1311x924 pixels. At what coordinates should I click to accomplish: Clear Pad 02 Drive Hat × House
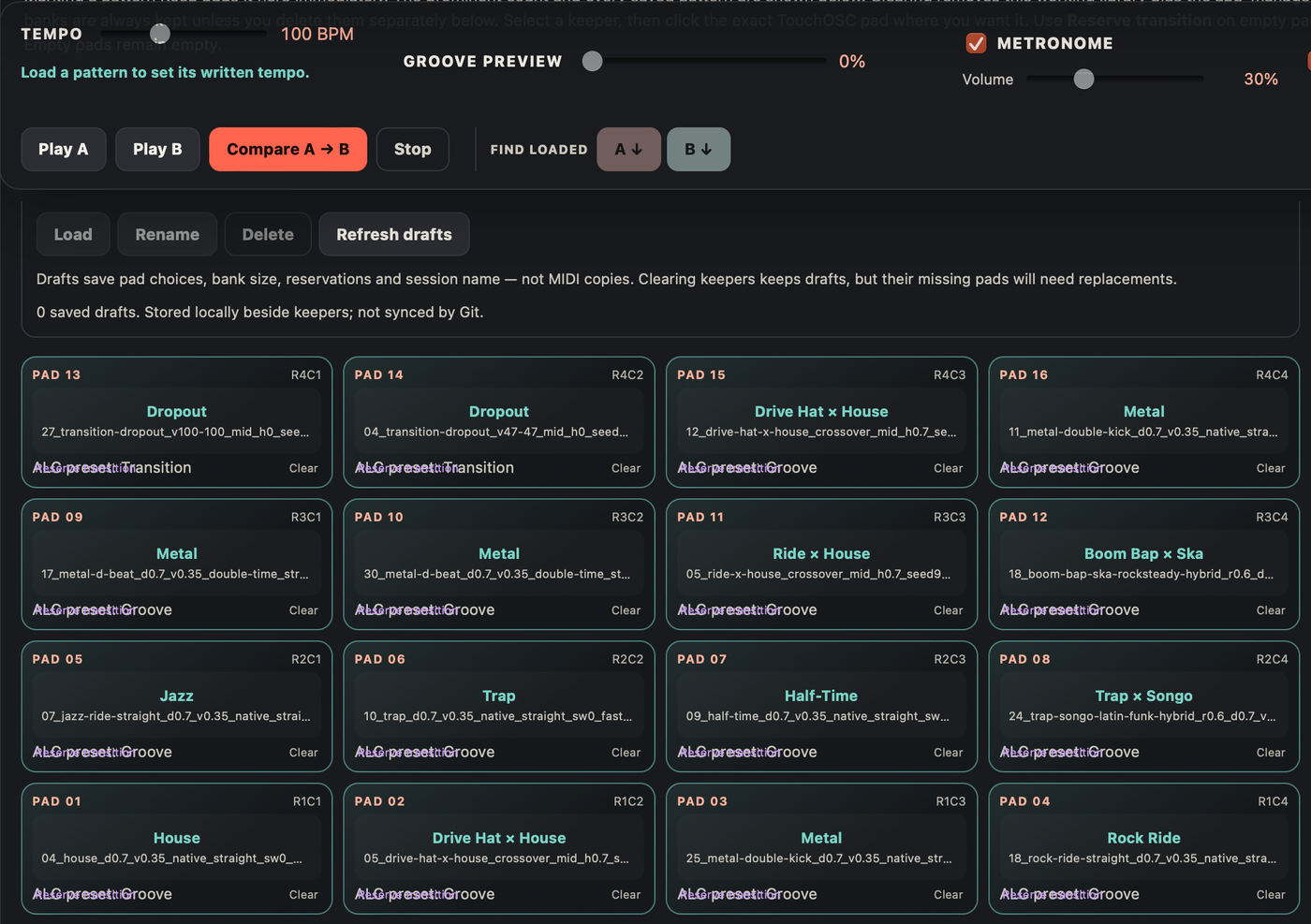point(626,895)
